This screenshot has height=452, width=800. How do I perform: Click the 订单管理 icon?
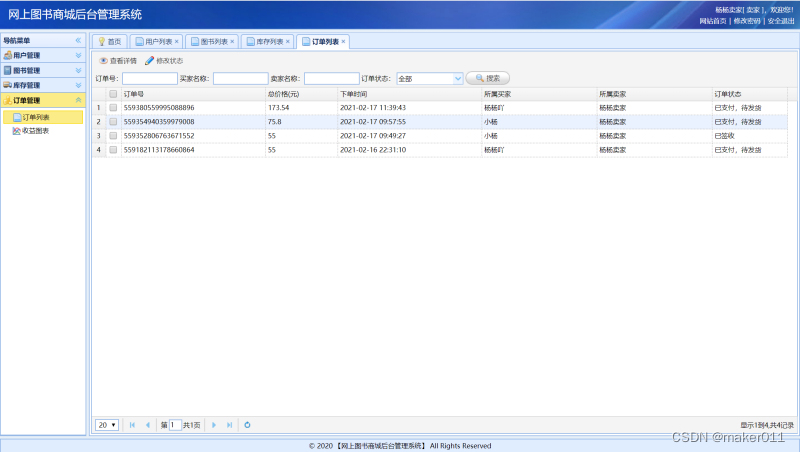(x=8, y=101)
